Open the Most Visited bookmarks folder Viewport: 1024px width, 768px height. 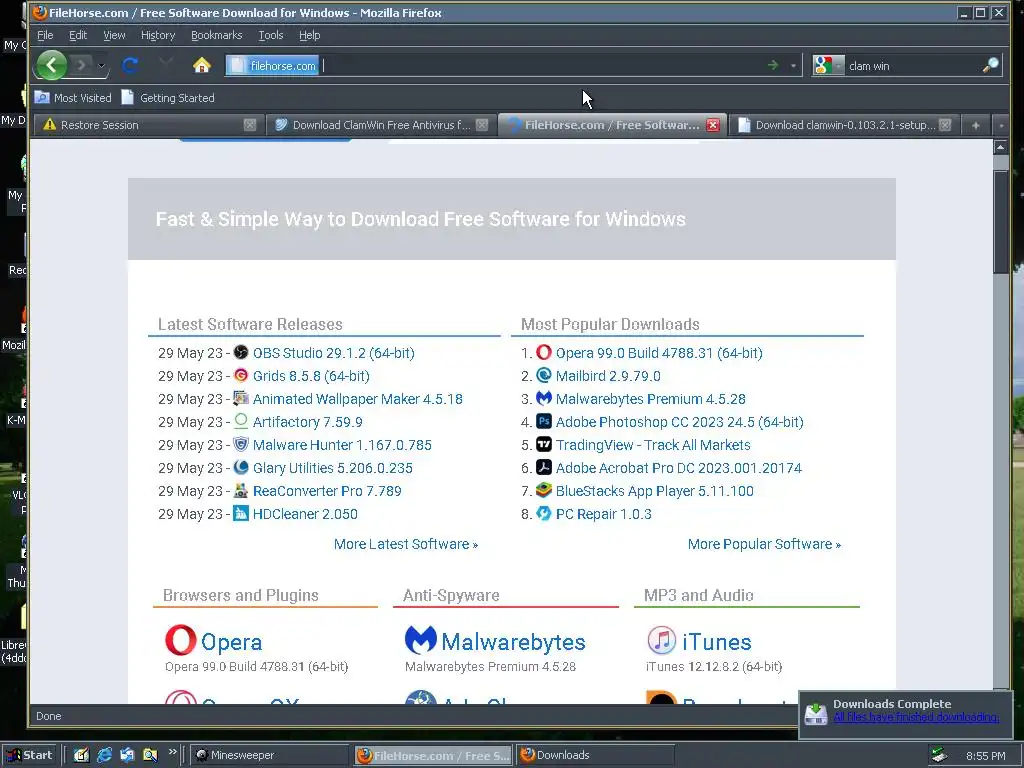click(x=72, y=98)
